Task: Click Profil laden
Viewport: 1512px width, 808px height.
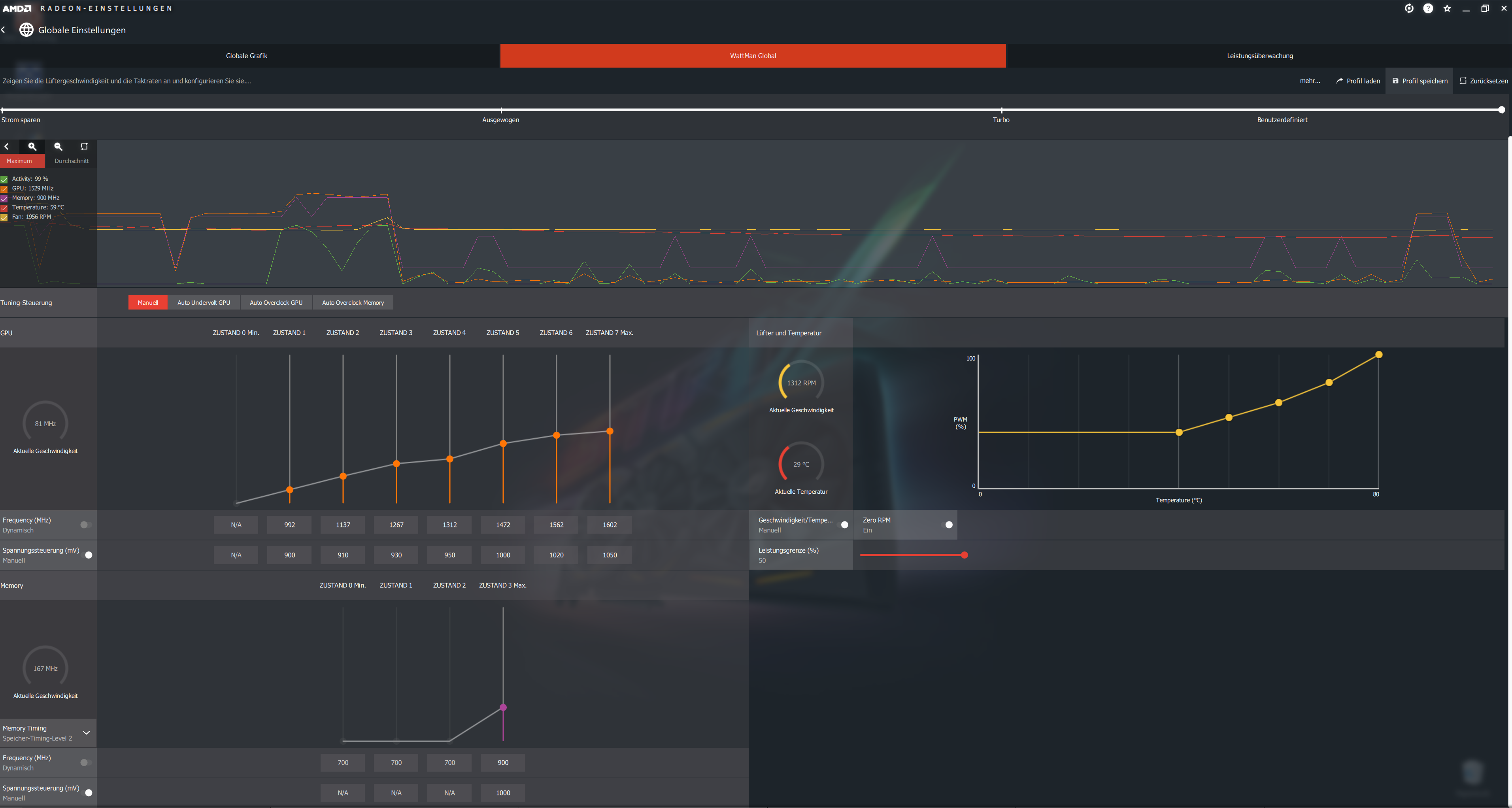Action: [x=1358, y=81]
